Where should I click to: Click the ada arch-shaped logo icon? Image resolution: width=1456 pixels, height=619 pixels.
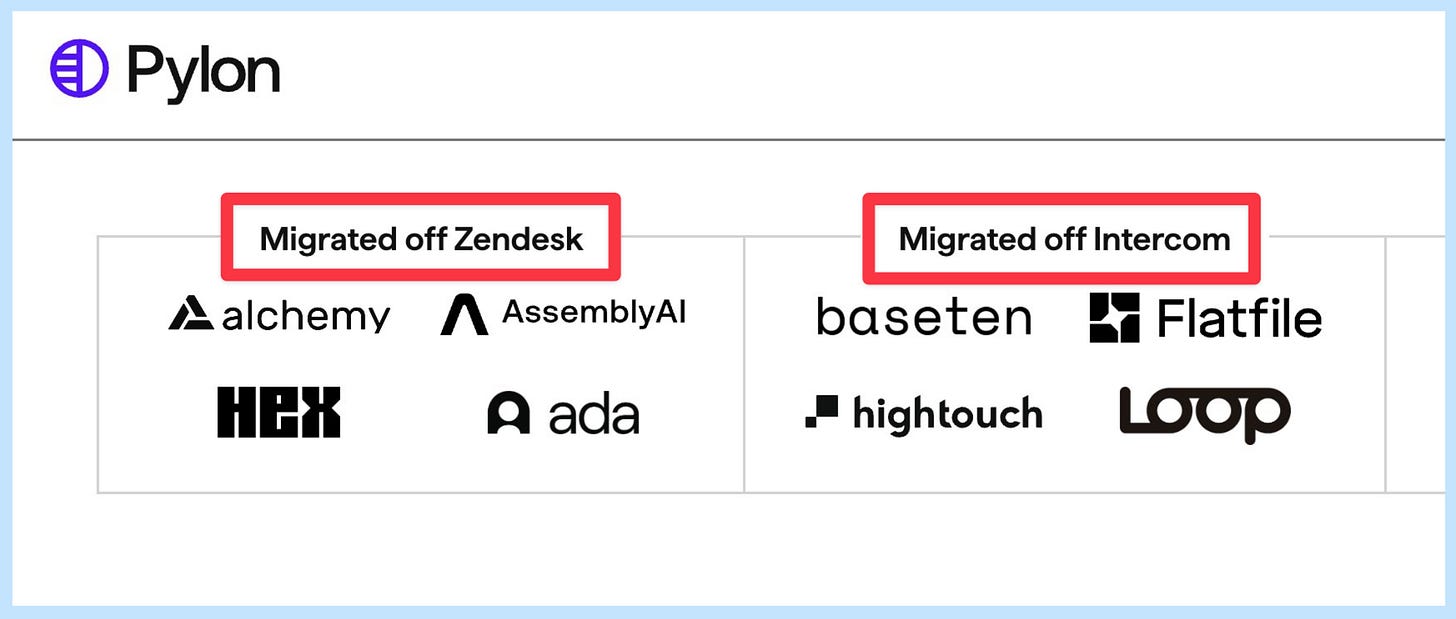click(x=508, y=413)
